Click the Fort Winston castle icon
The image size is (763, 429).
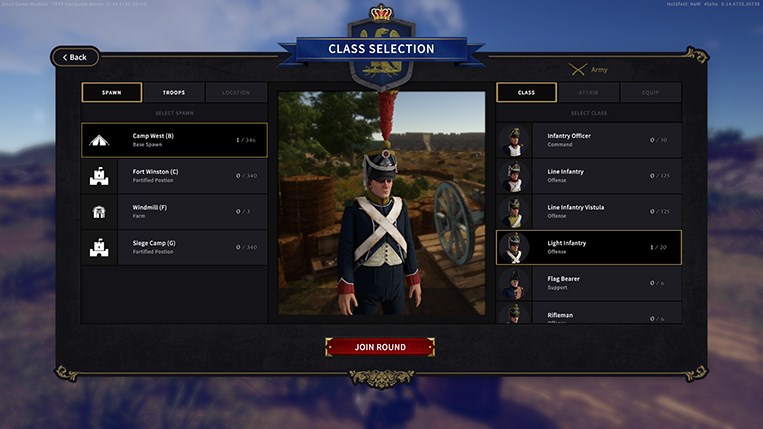(99, 176)
